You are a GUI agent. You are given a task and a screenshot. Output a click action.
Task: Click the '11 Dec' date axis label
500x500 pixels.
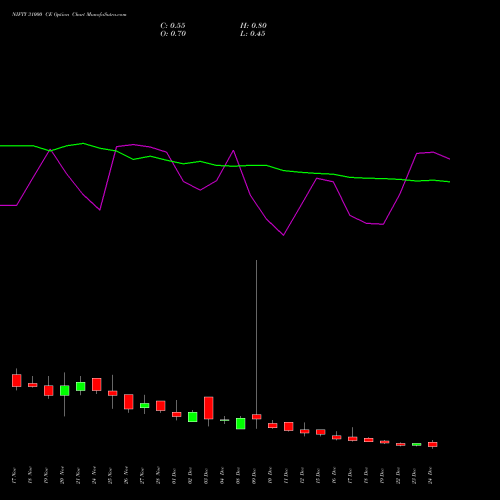coord(286,476)
